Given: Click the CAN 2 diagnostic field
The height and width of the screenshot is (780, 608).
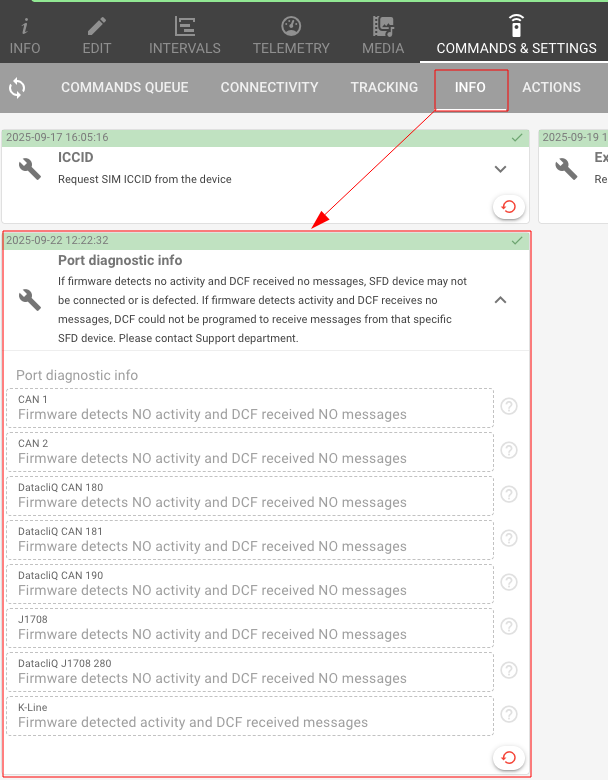Looking at the screenshot, I should [x=250, y=451].
